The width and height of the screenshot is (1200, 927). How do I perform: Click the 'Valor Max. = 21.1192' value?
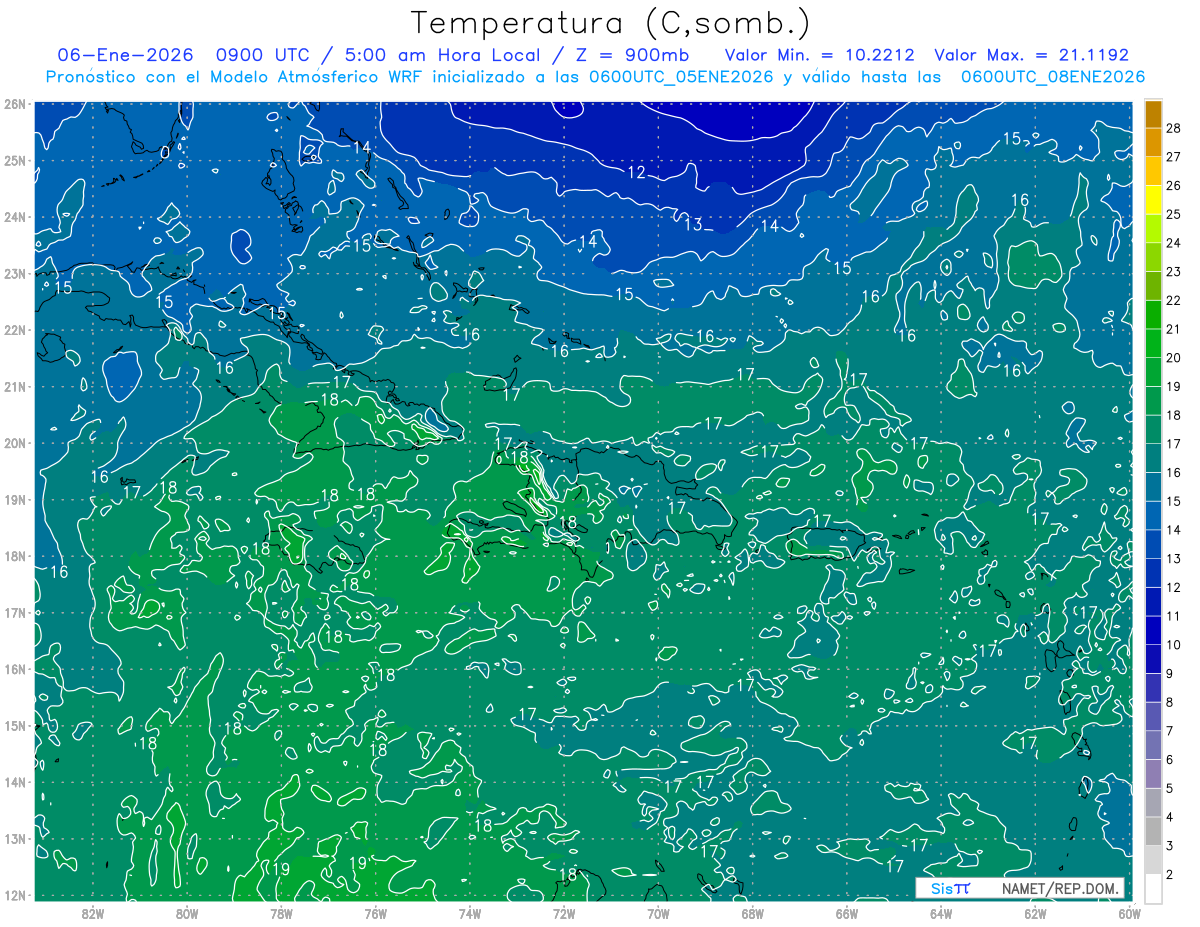pos(1031,55)
